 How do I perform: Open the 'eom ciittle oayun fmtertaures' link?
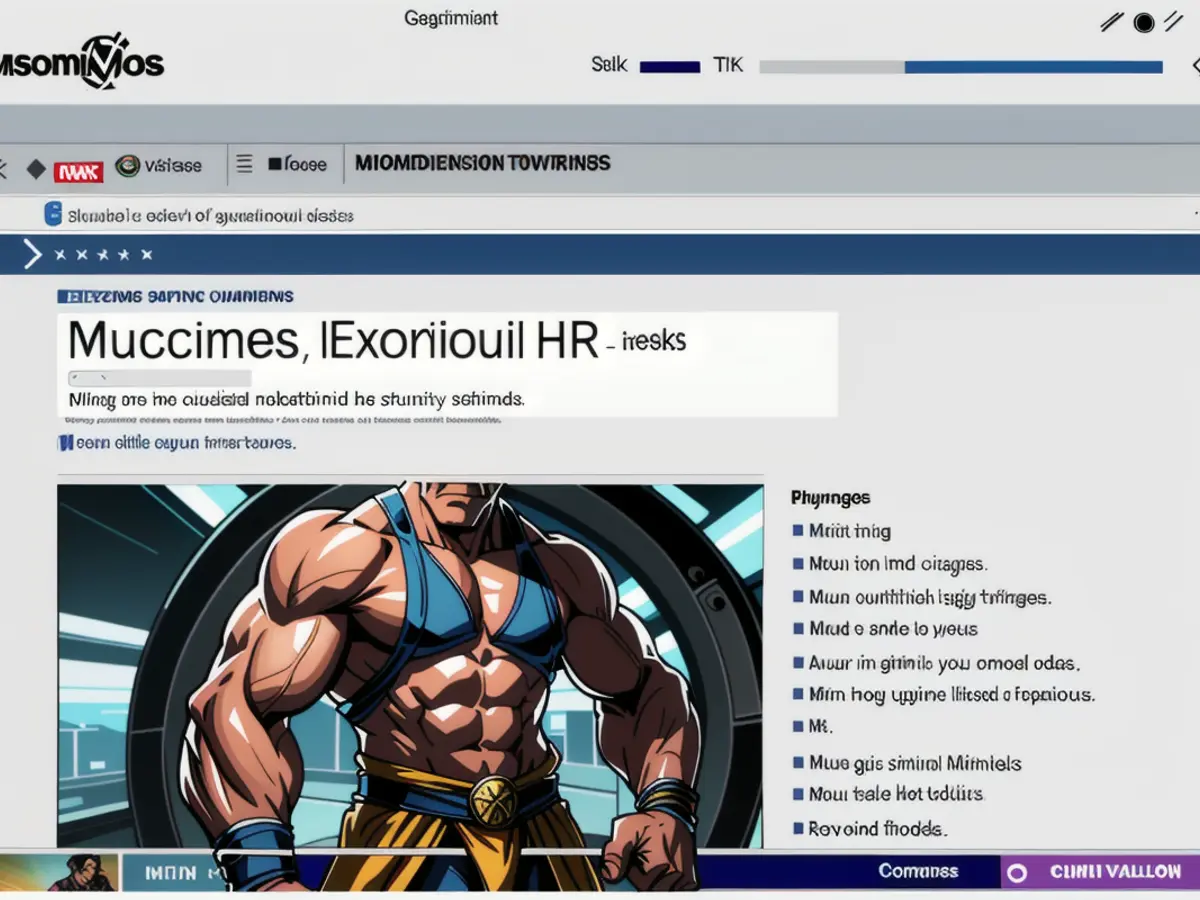tap(185, 442)
